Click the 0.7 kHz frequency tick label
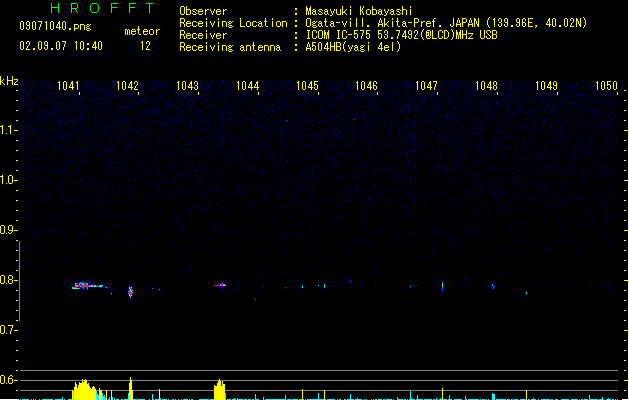The image size is (629, 400). (x=8, y=330)
